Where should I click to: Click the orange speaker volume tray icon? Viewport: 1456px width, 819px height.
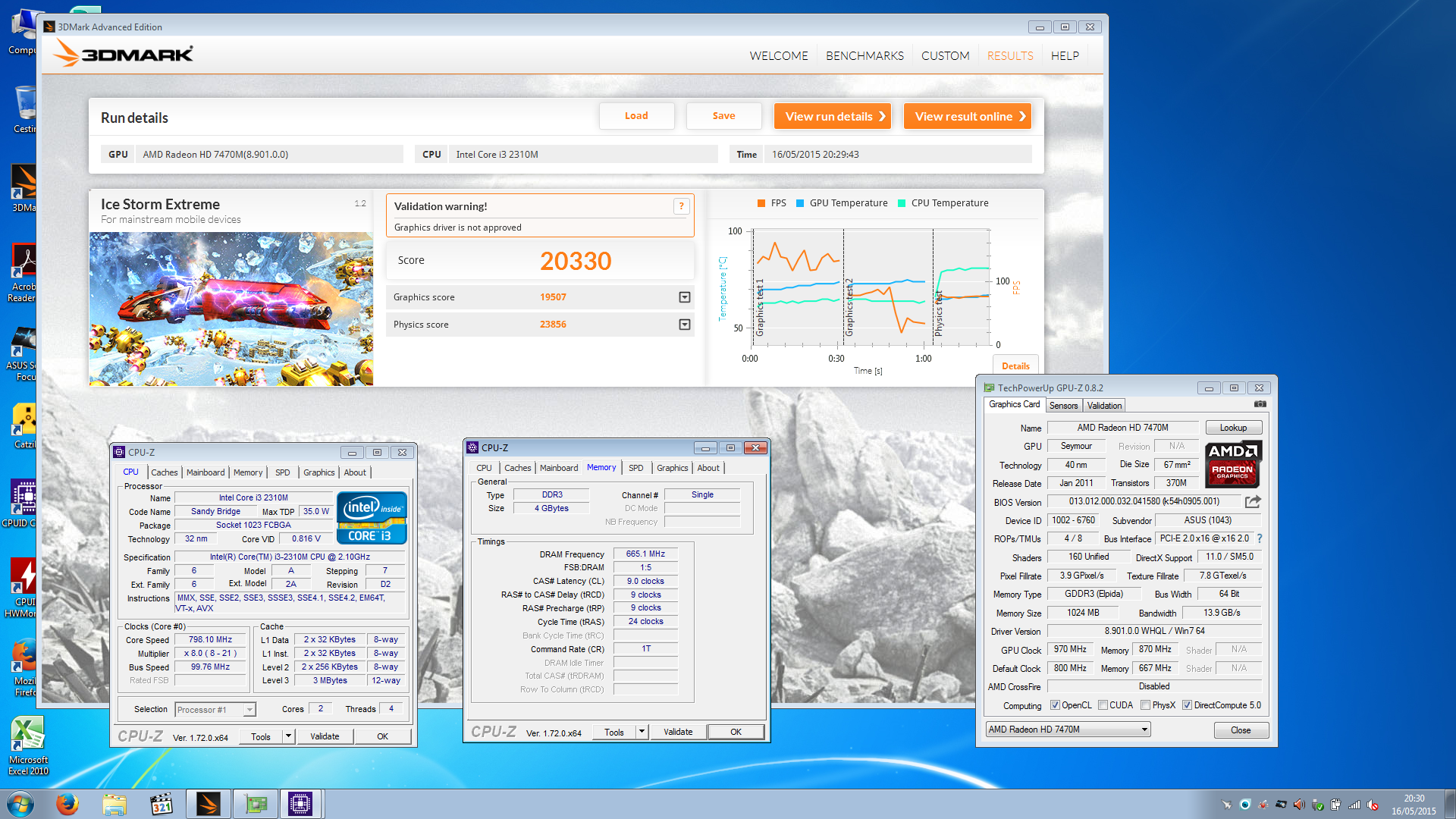(x=1299, y=805)
